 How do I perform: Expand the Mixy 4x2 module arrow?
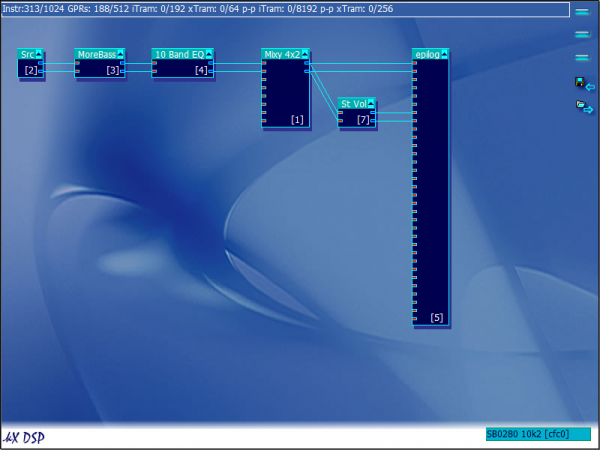305,54
